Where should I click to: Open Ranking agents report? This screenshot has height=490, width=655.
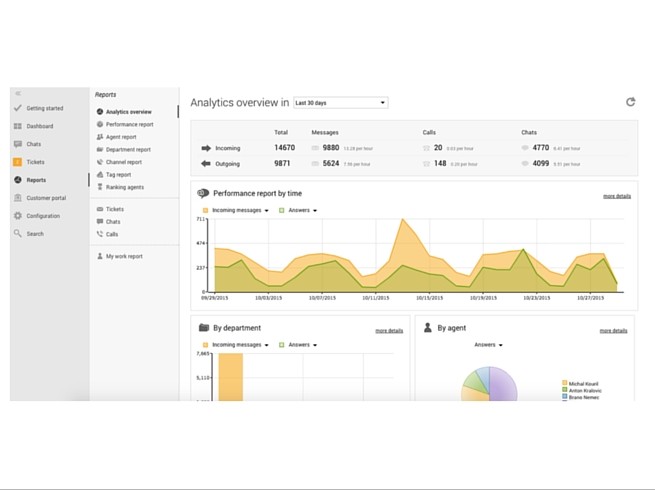pos(125,187)
